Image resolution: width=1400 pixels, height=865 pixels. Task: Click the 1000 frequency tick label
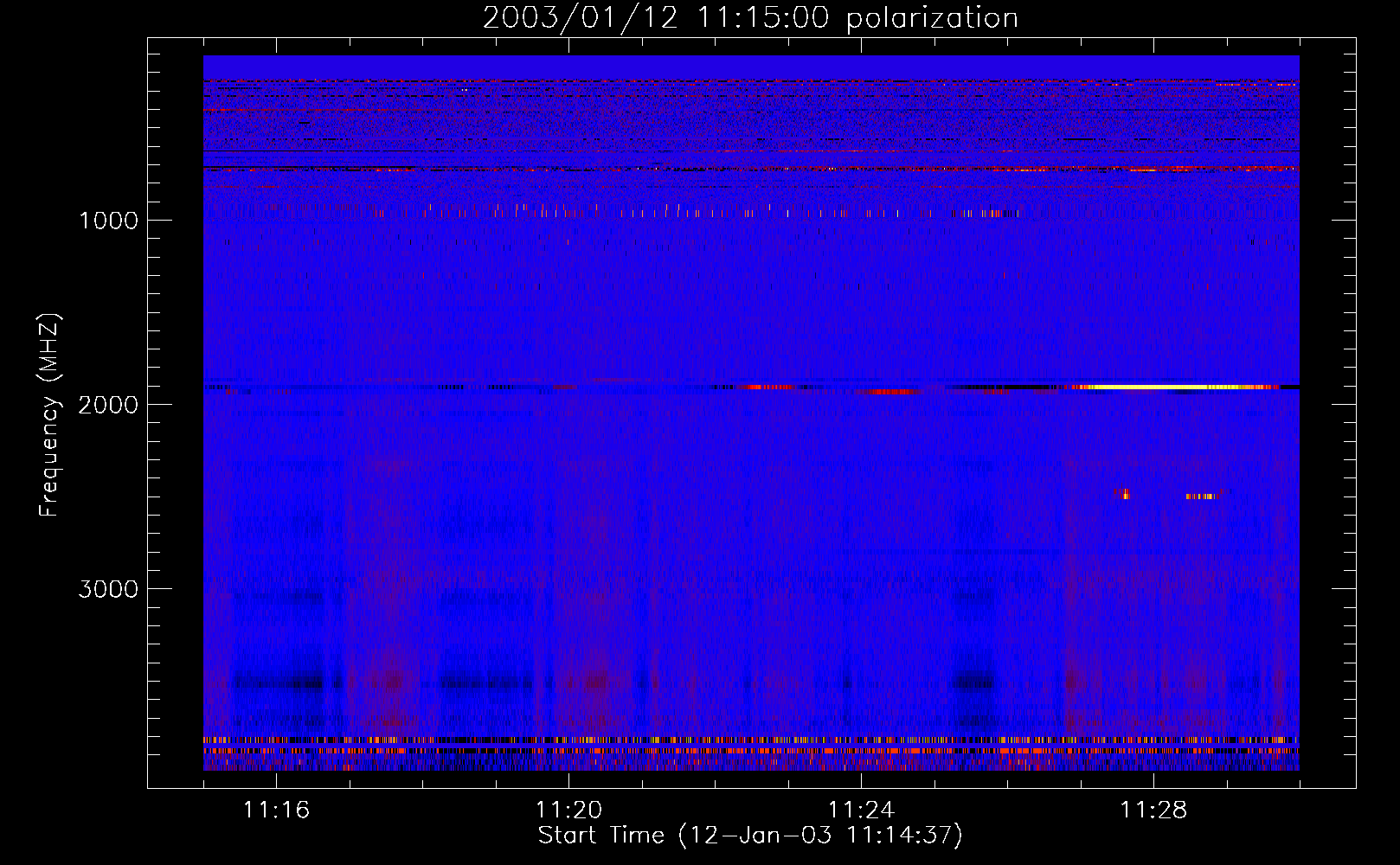tap(109, 221)
